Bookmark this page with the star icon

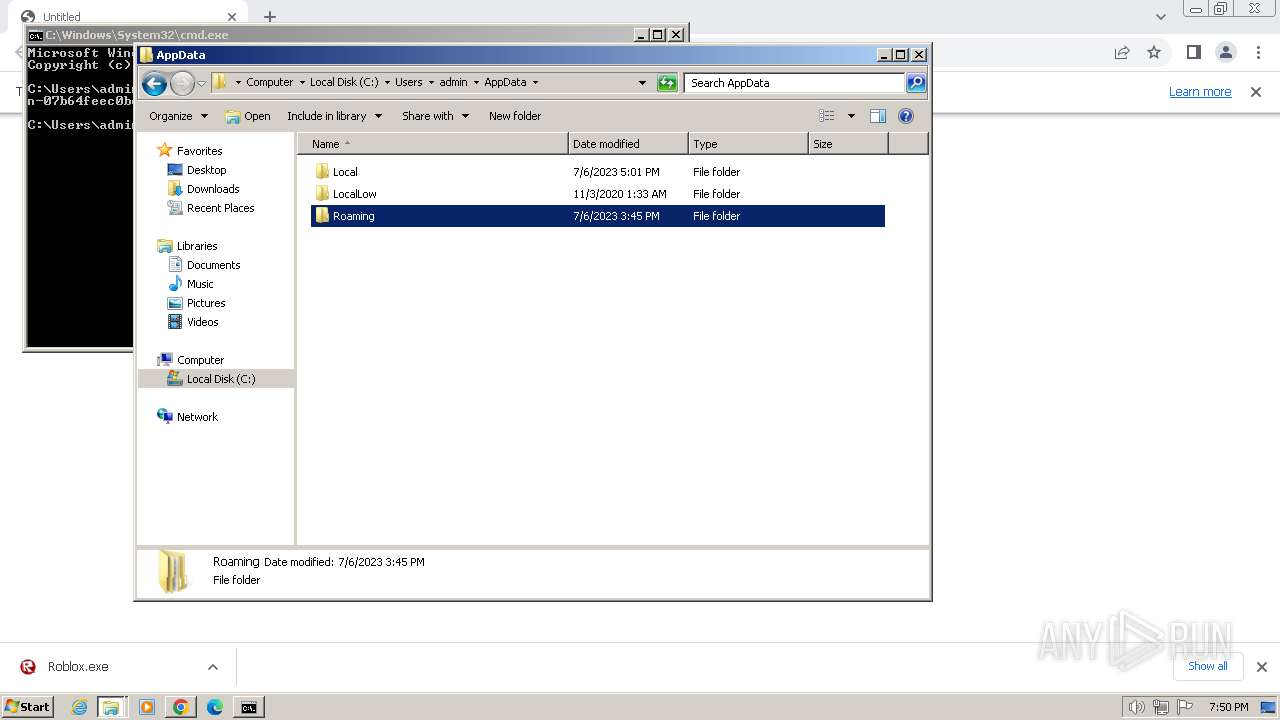click(x=1154, y=52)
